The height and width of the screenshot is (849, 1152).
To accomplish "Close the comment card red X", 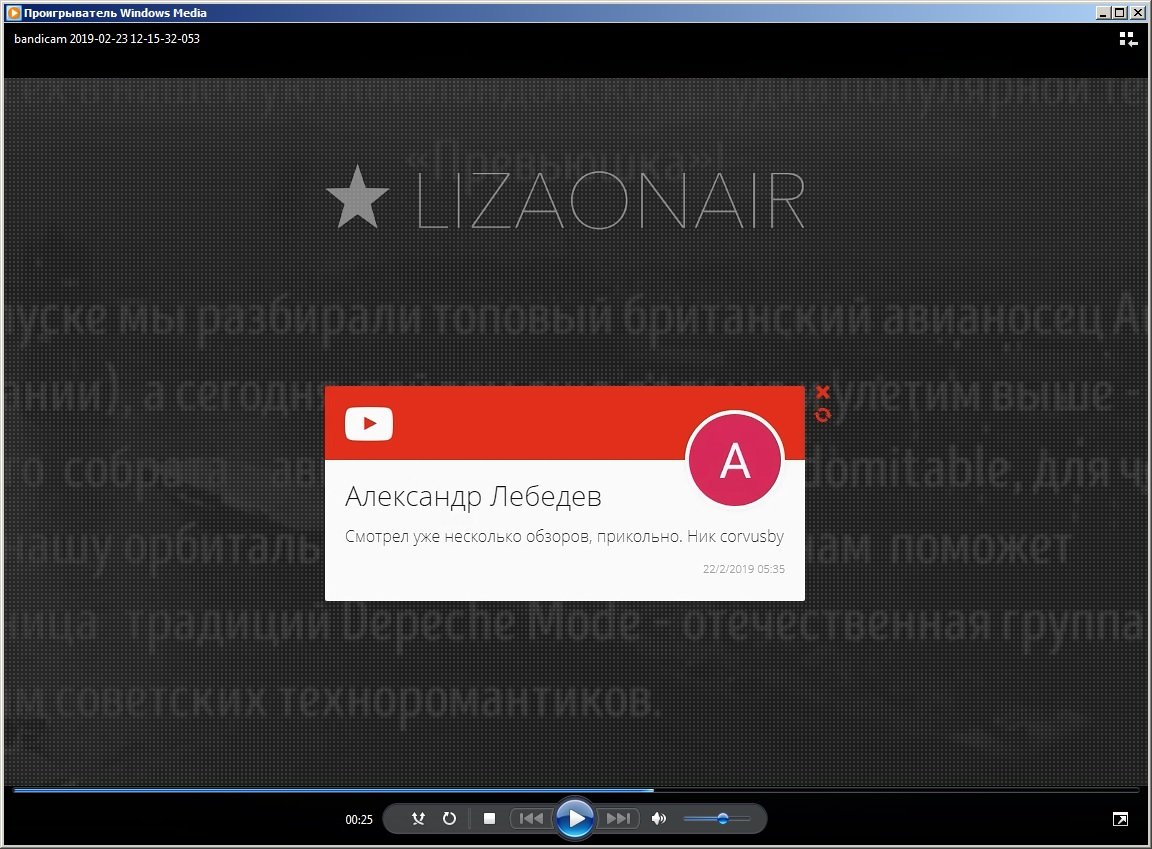I will [x=823, y=392].
